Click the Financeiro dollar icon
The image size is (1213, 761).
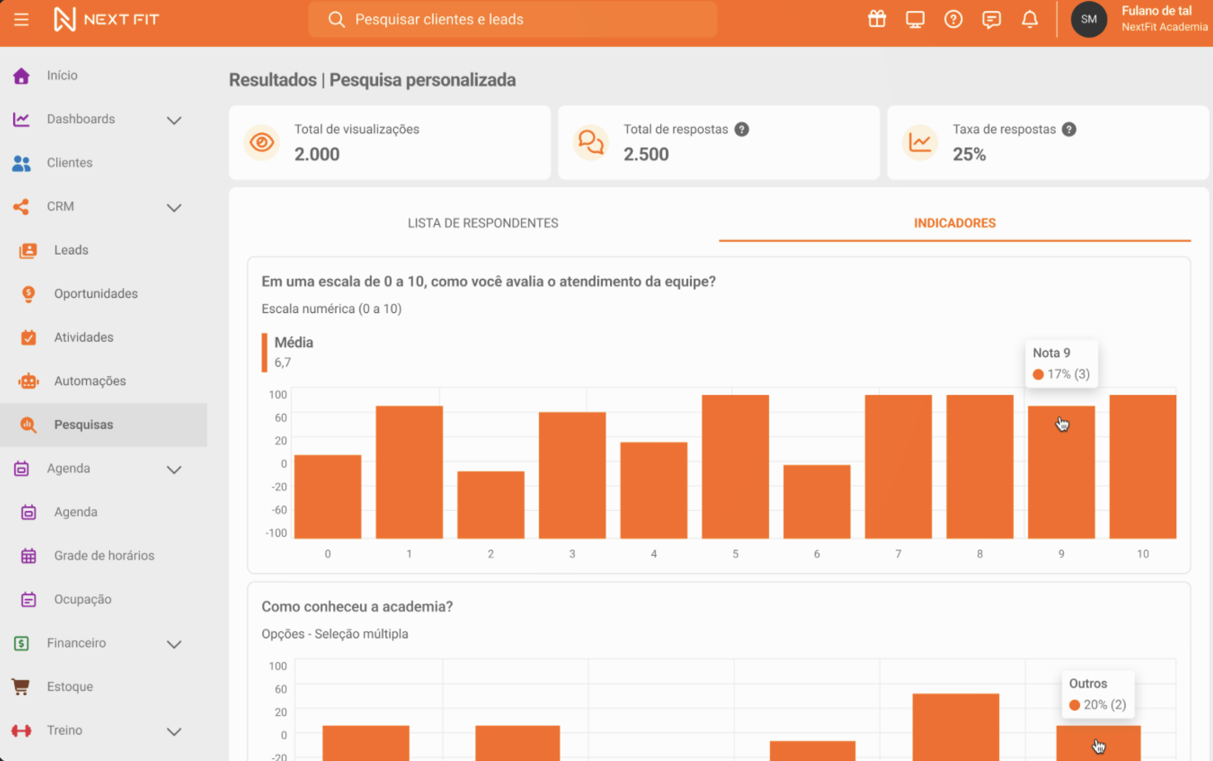21,643
